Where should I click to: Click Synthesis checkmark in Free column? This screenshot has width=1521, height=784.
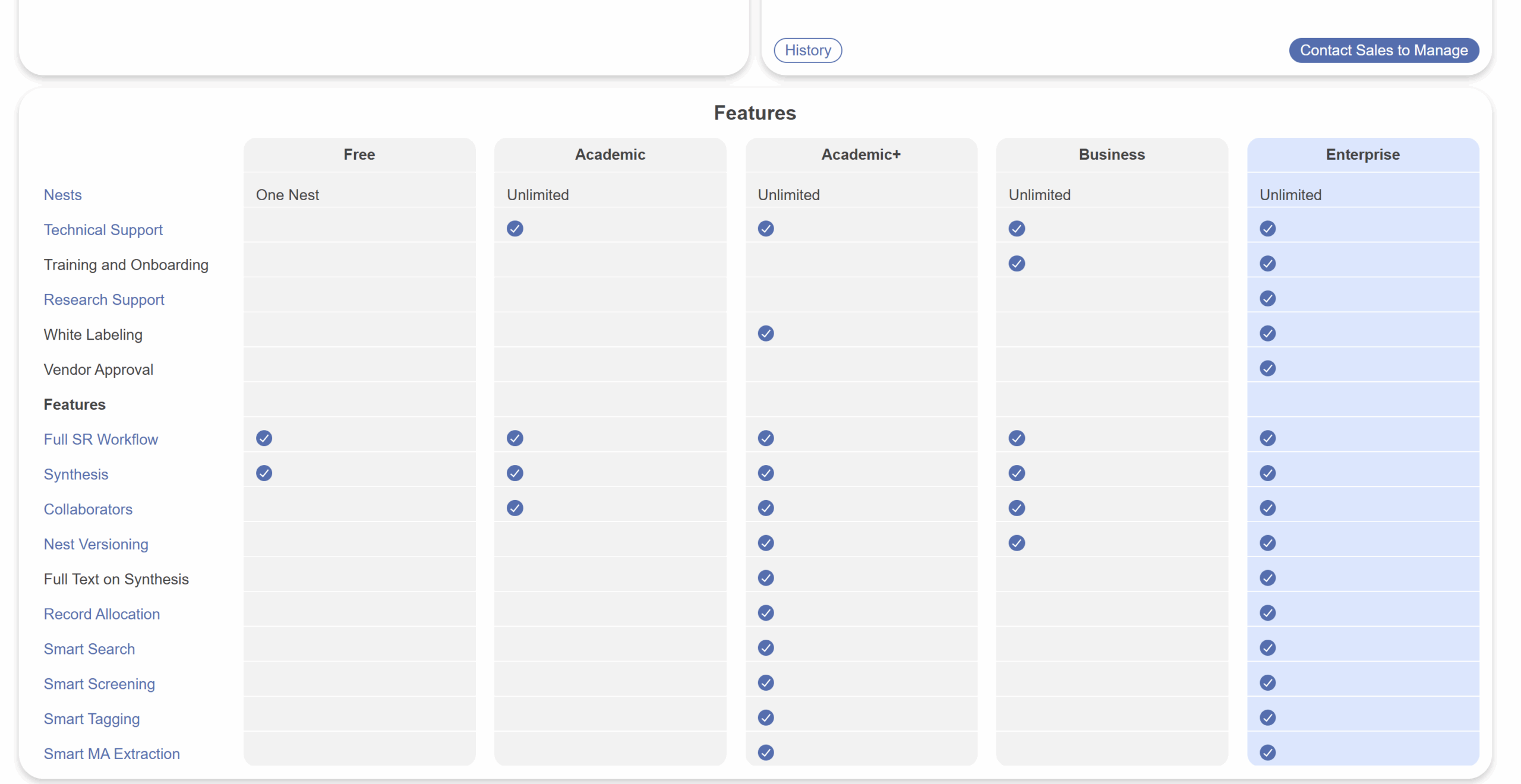[x=264, y=473]
